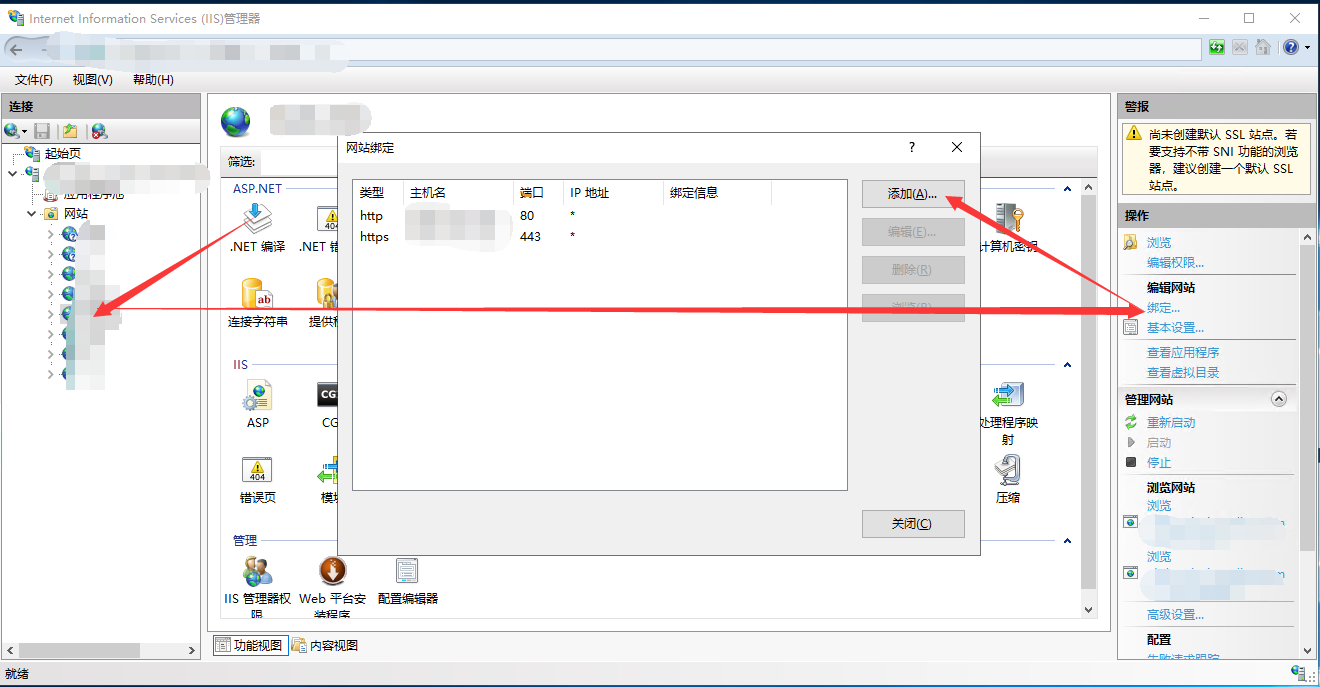Image resolution: width=1320 pixels, height=687 pixels.
Task: Click the 浏览 magnifier icon under 操作
Action: (x=1131, y=242)
